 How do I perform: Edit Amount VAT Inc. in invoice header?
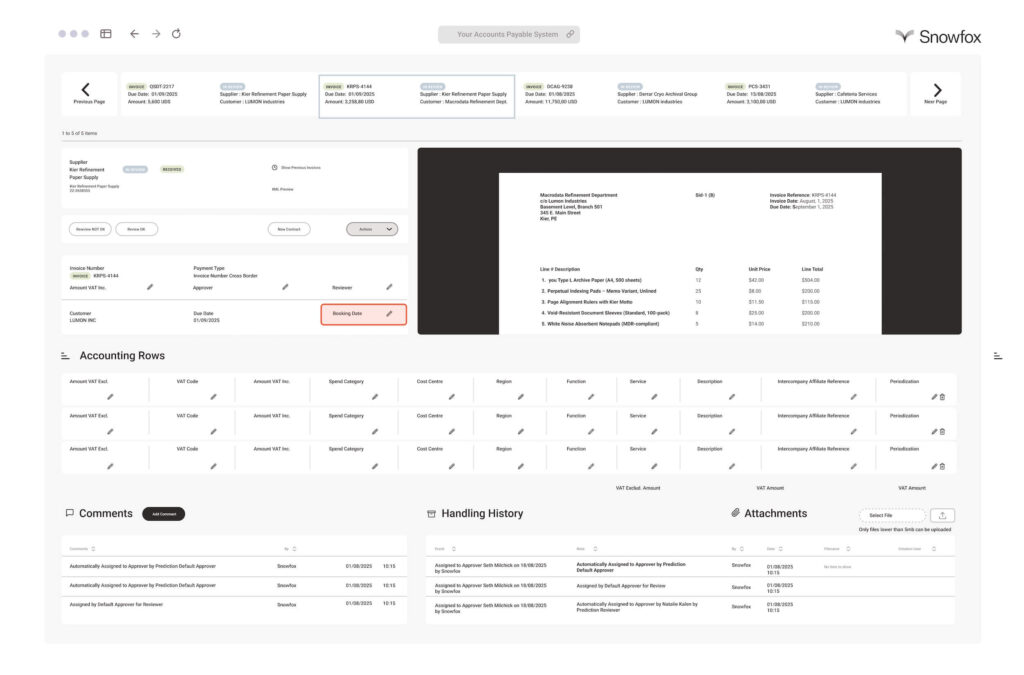(x=150, y=287)
